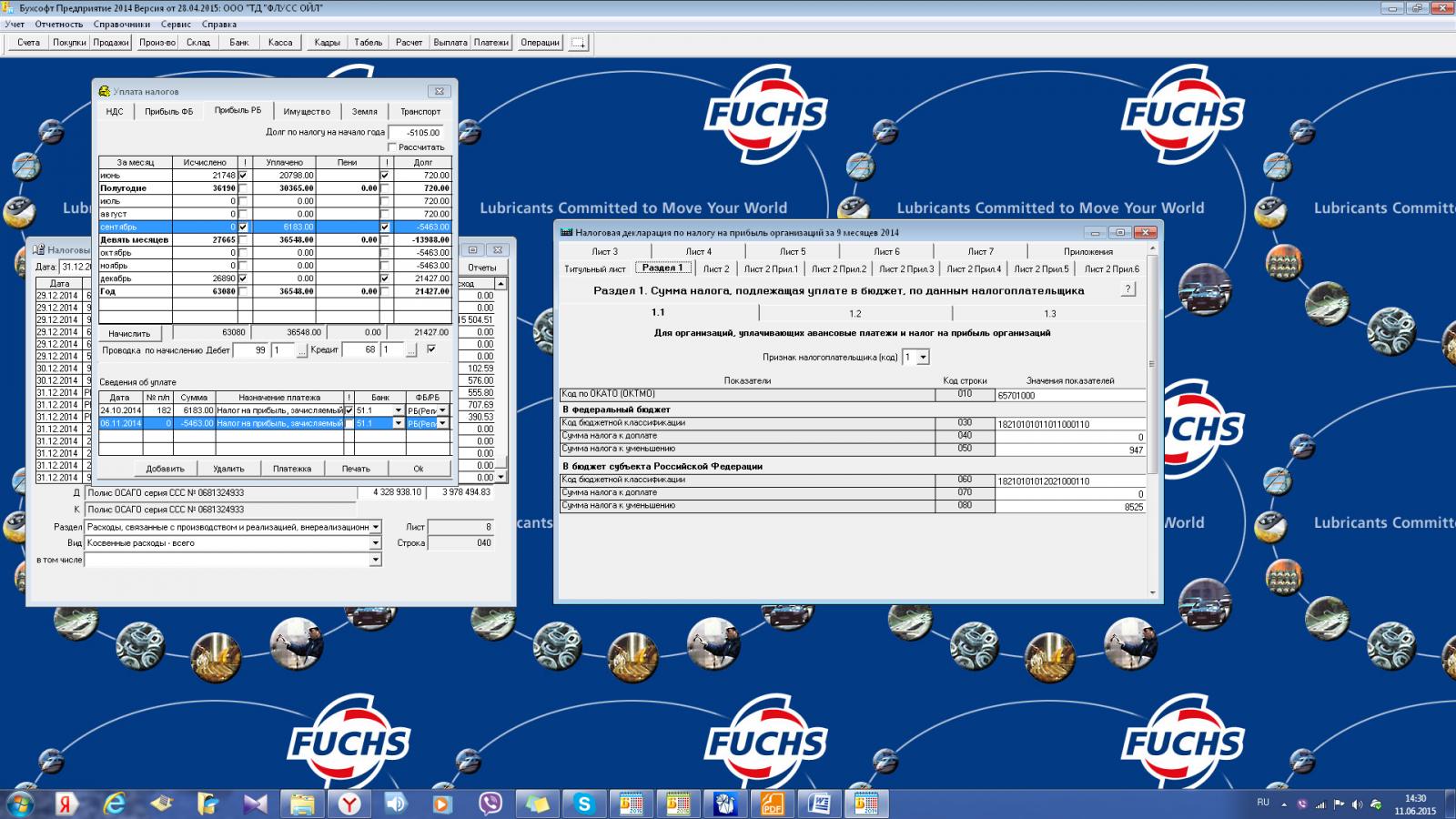Click the question mark help icon in declaration

1127,289
